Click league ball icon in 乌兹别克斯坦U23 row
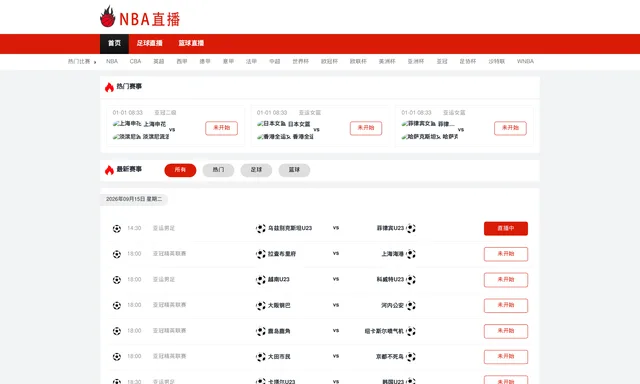 tap(117, 229)
